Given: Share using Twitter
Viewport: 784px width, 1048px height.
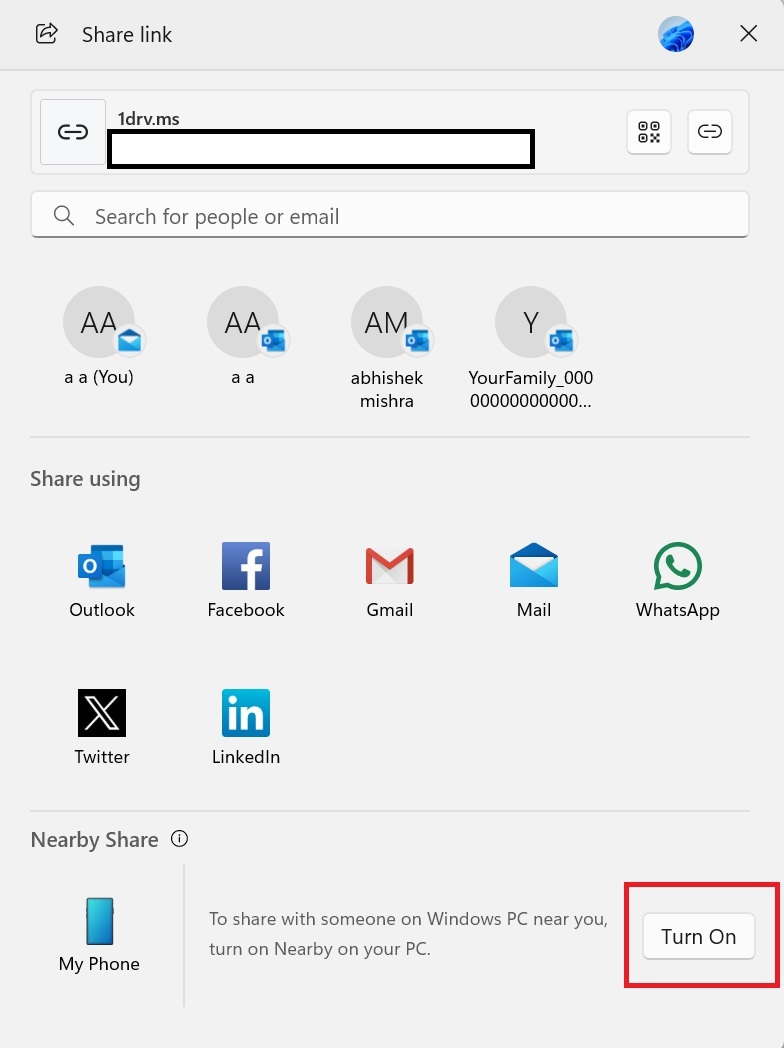Looking at the screenshot, I should pyautogui.click(x=102, y=728).
